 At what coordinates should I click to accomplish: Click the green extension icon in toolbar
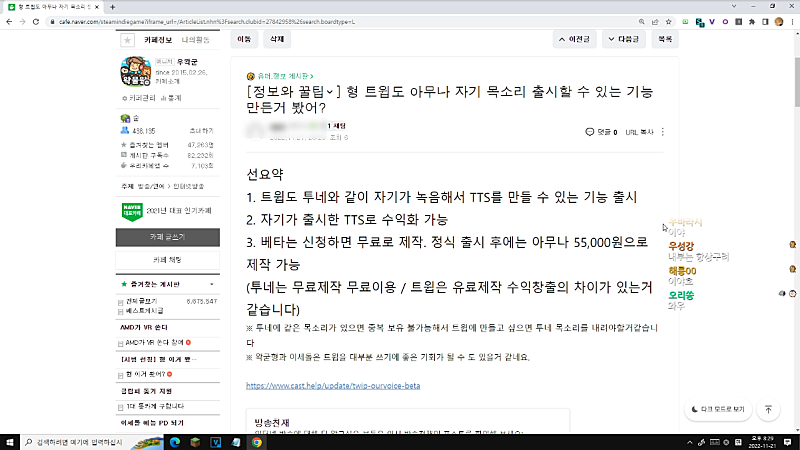[x=685, y=22]
